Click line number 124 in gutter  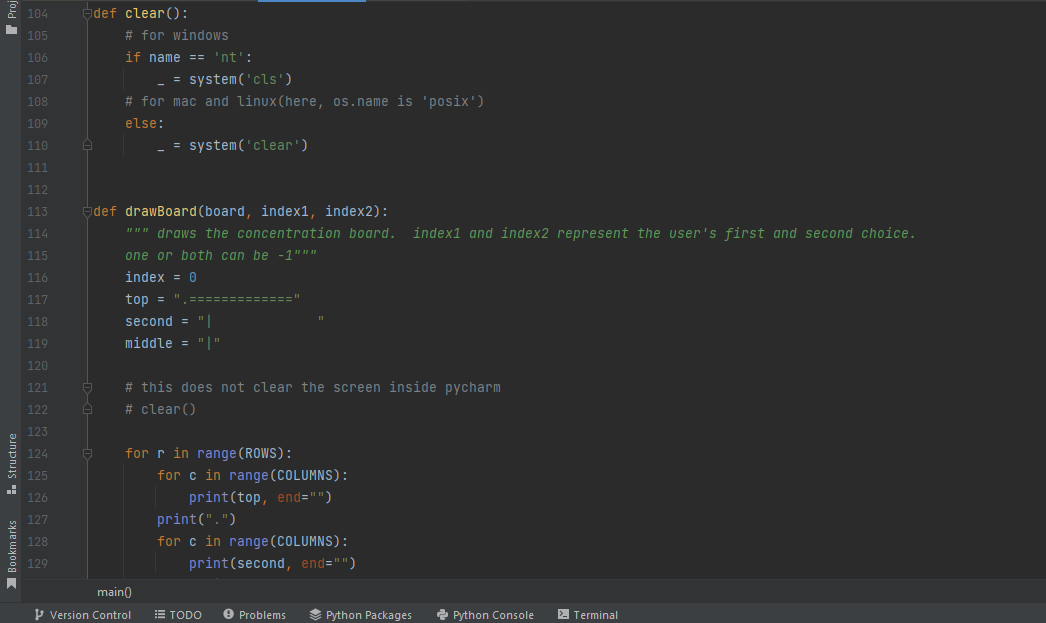pyautogui.click(x=37, y=454)
